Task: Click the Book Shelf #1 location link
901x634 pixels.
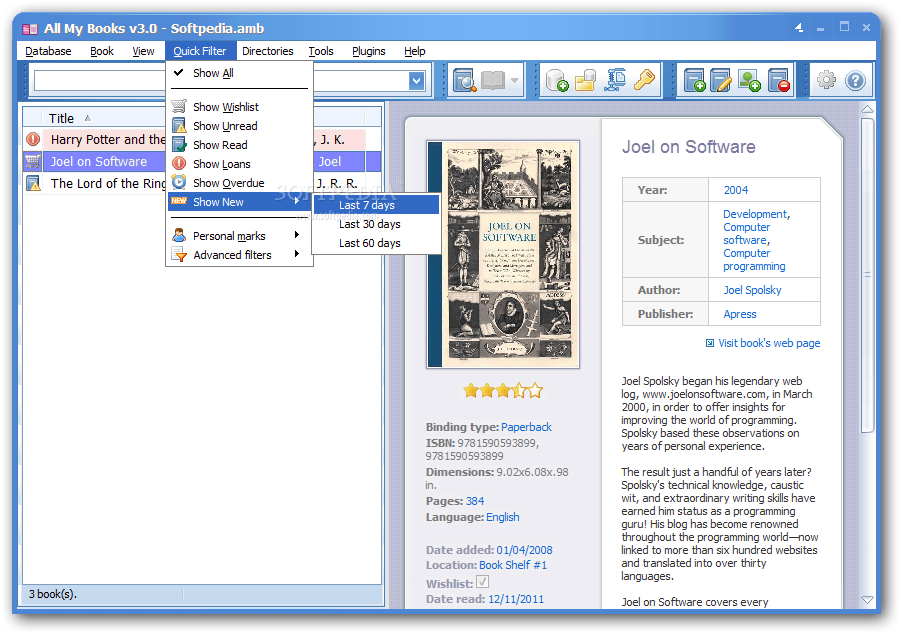Action: 513,565
